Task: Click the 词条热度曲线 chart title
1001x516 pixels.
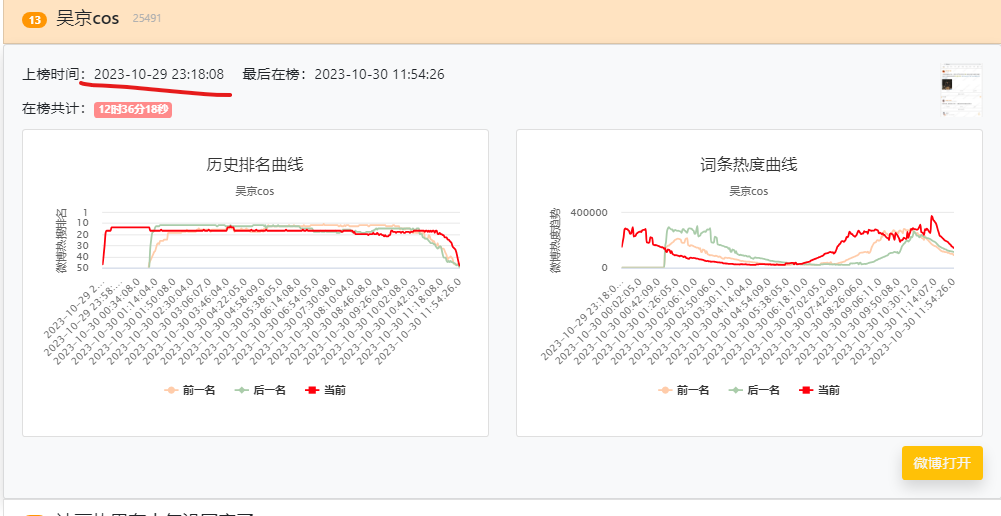Action: tap(749, 165)
